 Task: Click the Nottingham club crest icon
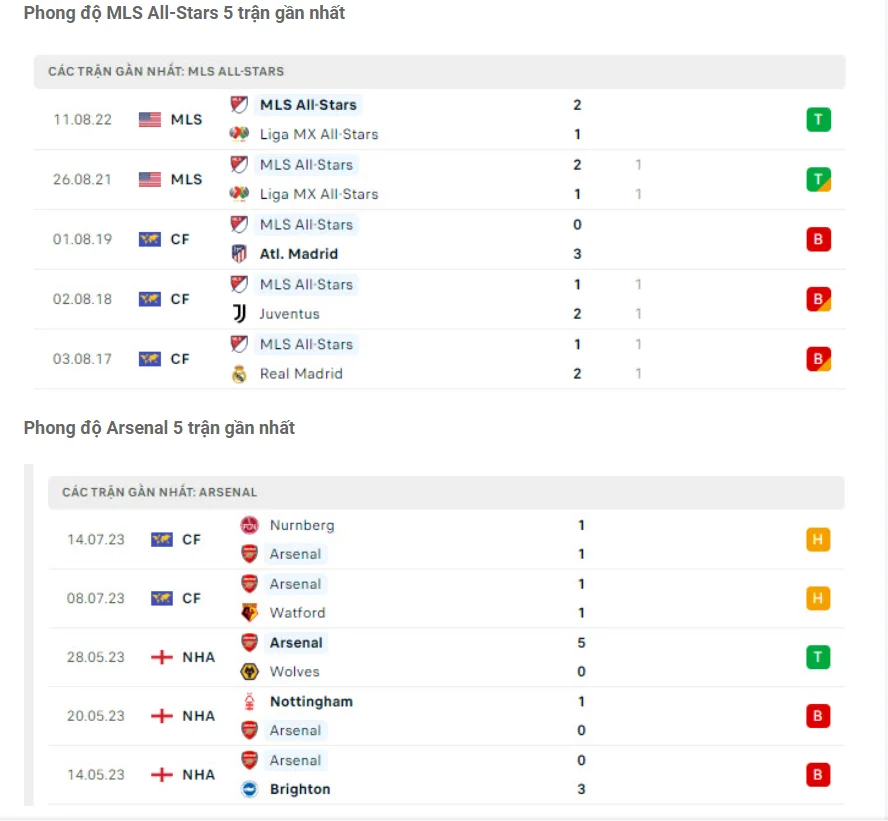249,702
